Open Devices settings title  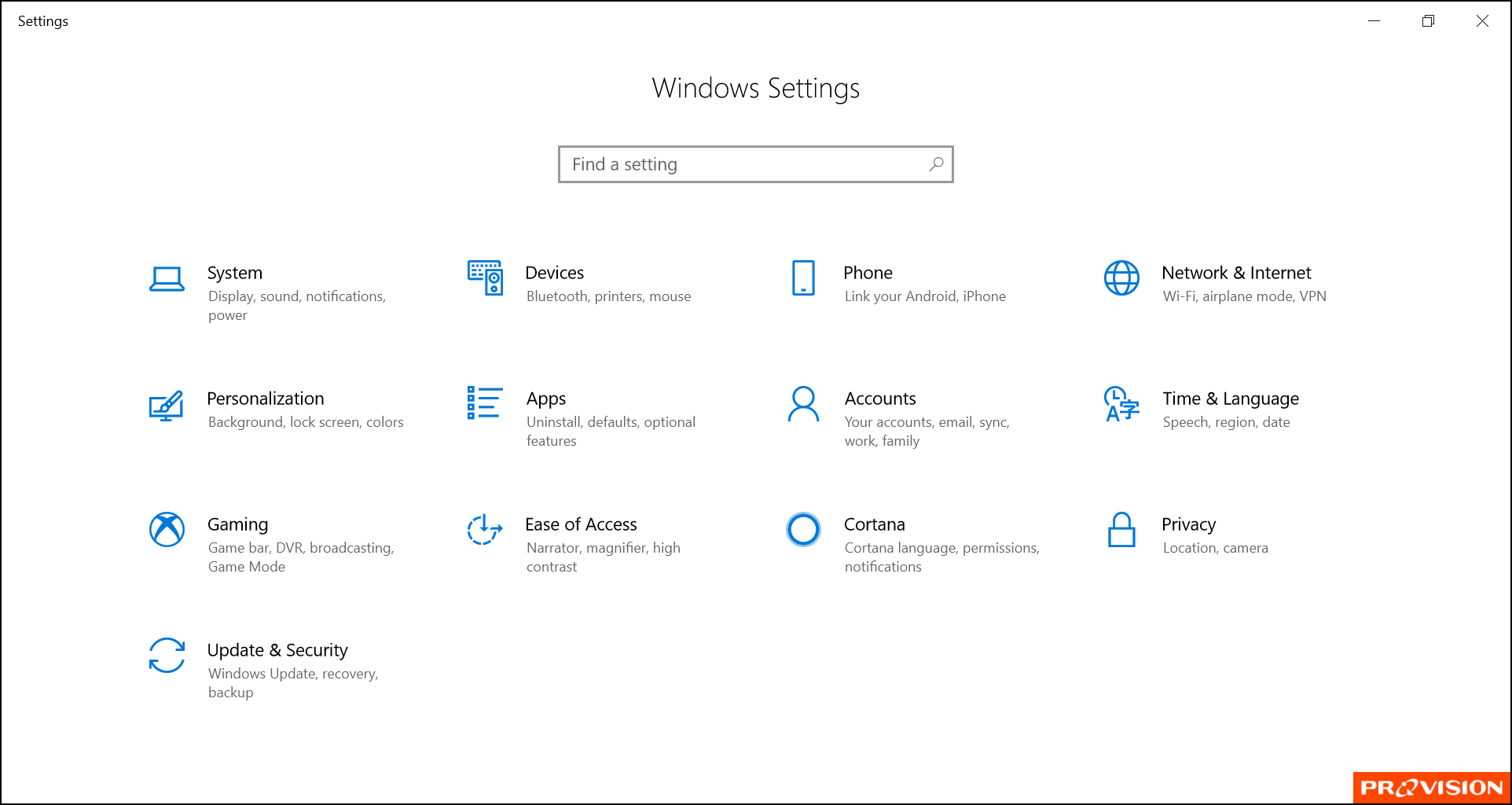coord(555,273)
